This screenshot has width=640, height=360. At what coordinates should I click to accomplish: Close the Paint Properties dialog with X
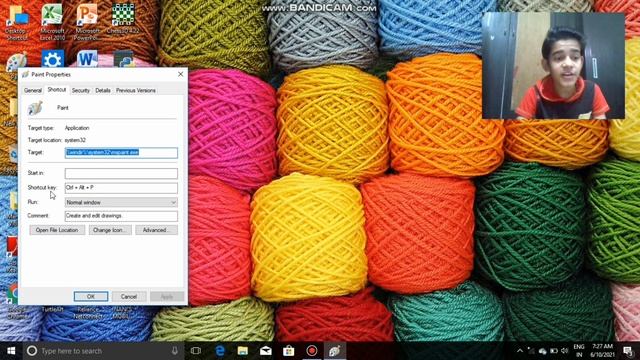tap(180, 74)
